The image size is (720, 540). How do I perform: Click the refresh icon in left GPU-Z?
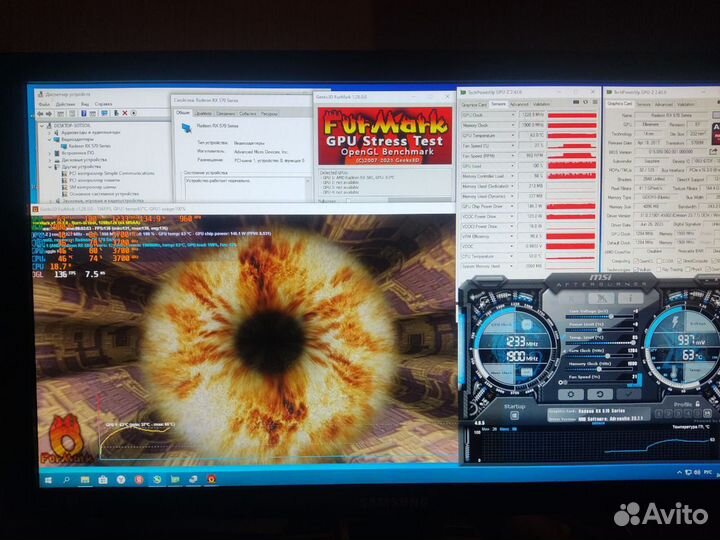click(585, 102)
